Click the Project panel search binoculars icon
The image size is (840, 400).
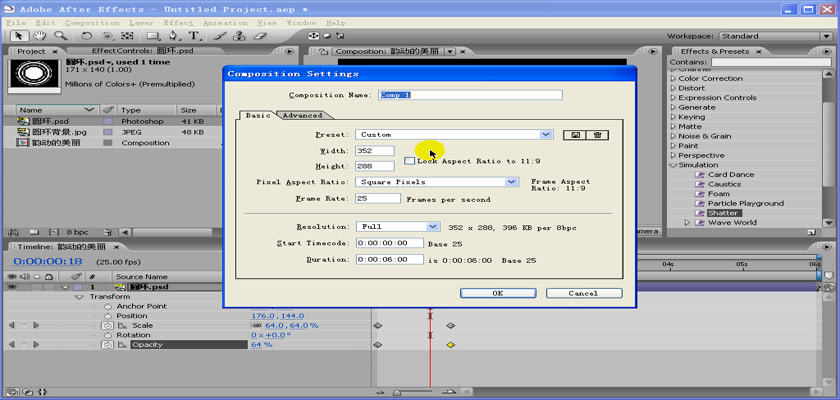pyautogui.click(x=14, y=232)
